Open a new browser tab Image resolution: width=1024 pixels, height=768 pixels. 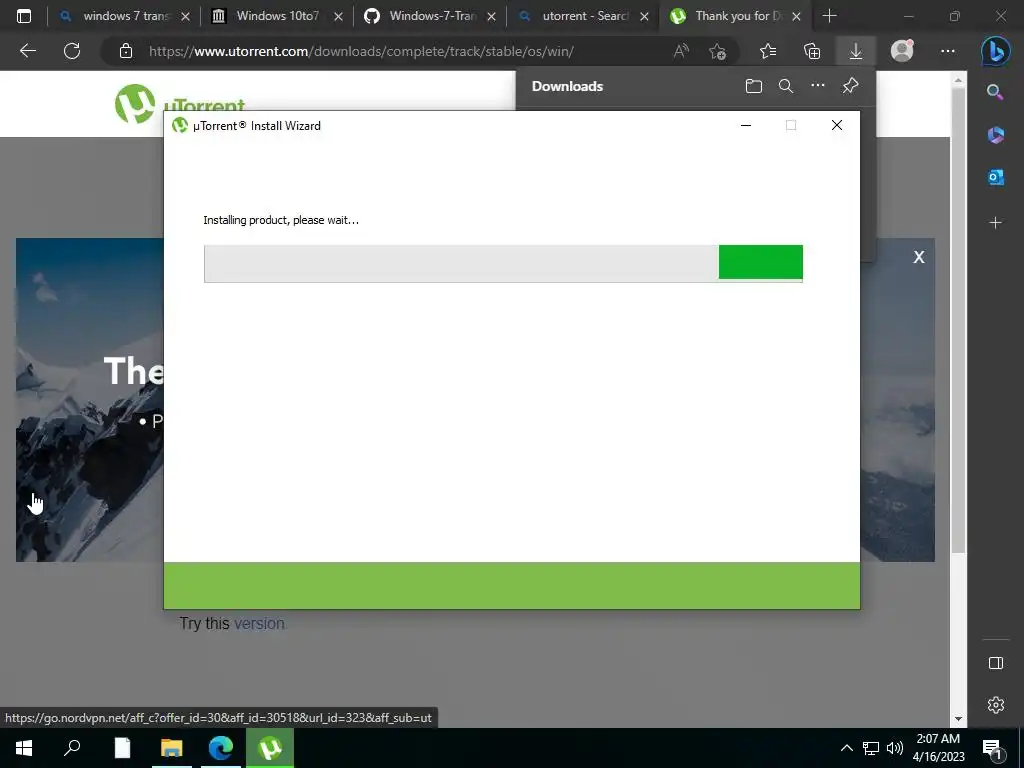tap(829, 16)
